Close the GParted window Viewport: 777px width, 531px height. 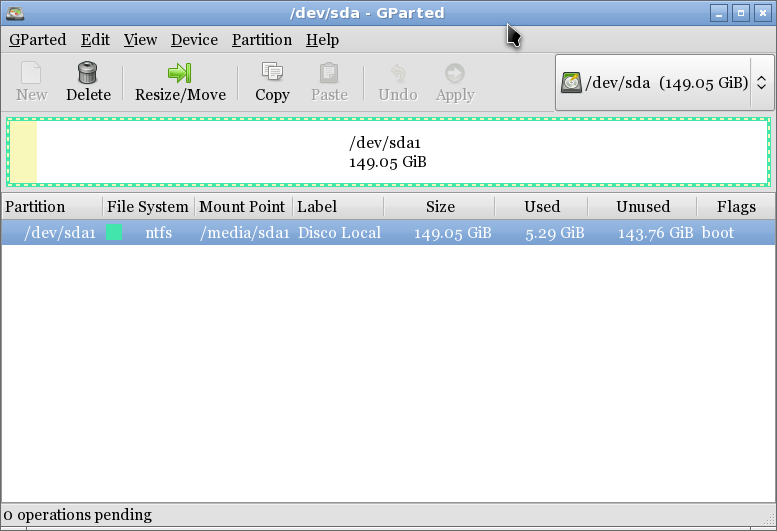[763, 13]
